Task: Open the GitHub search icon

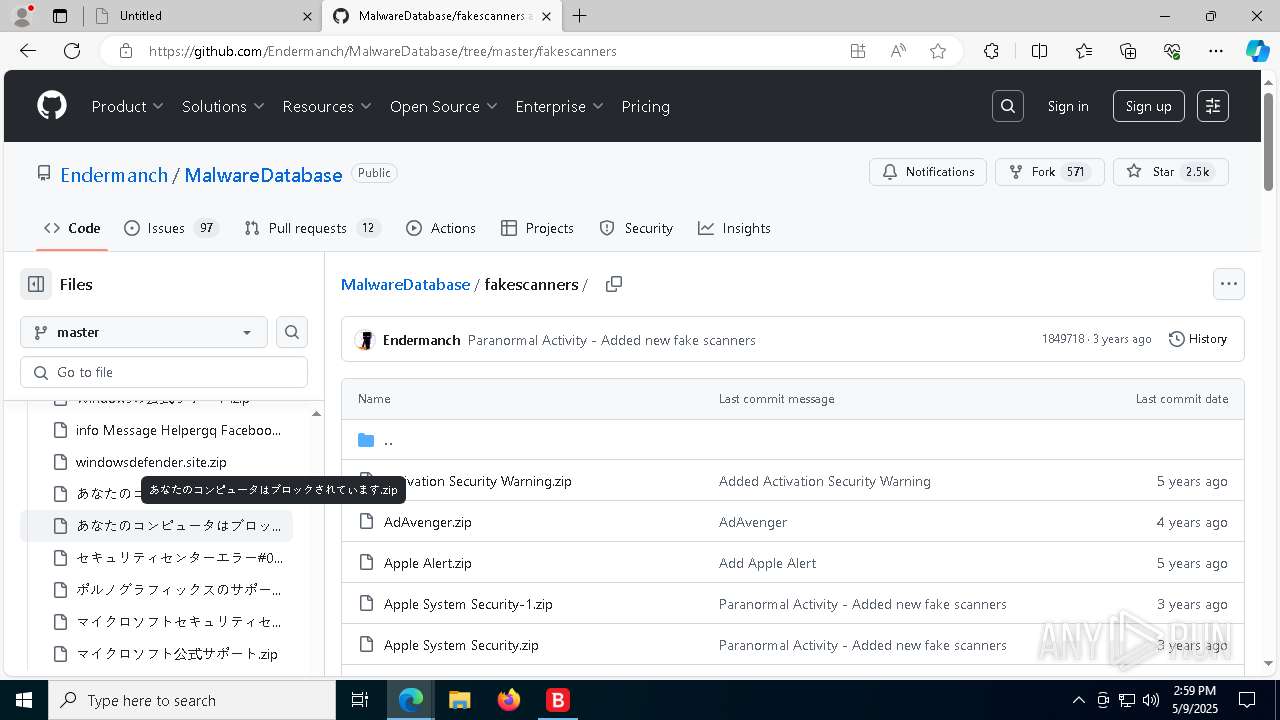Action: [1008, 106]
